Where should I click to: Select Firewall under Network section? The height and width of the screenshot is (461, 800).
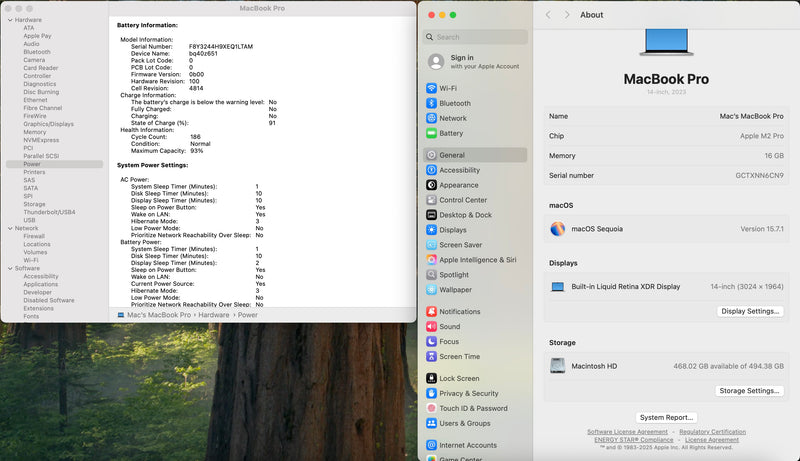(34, 236)
